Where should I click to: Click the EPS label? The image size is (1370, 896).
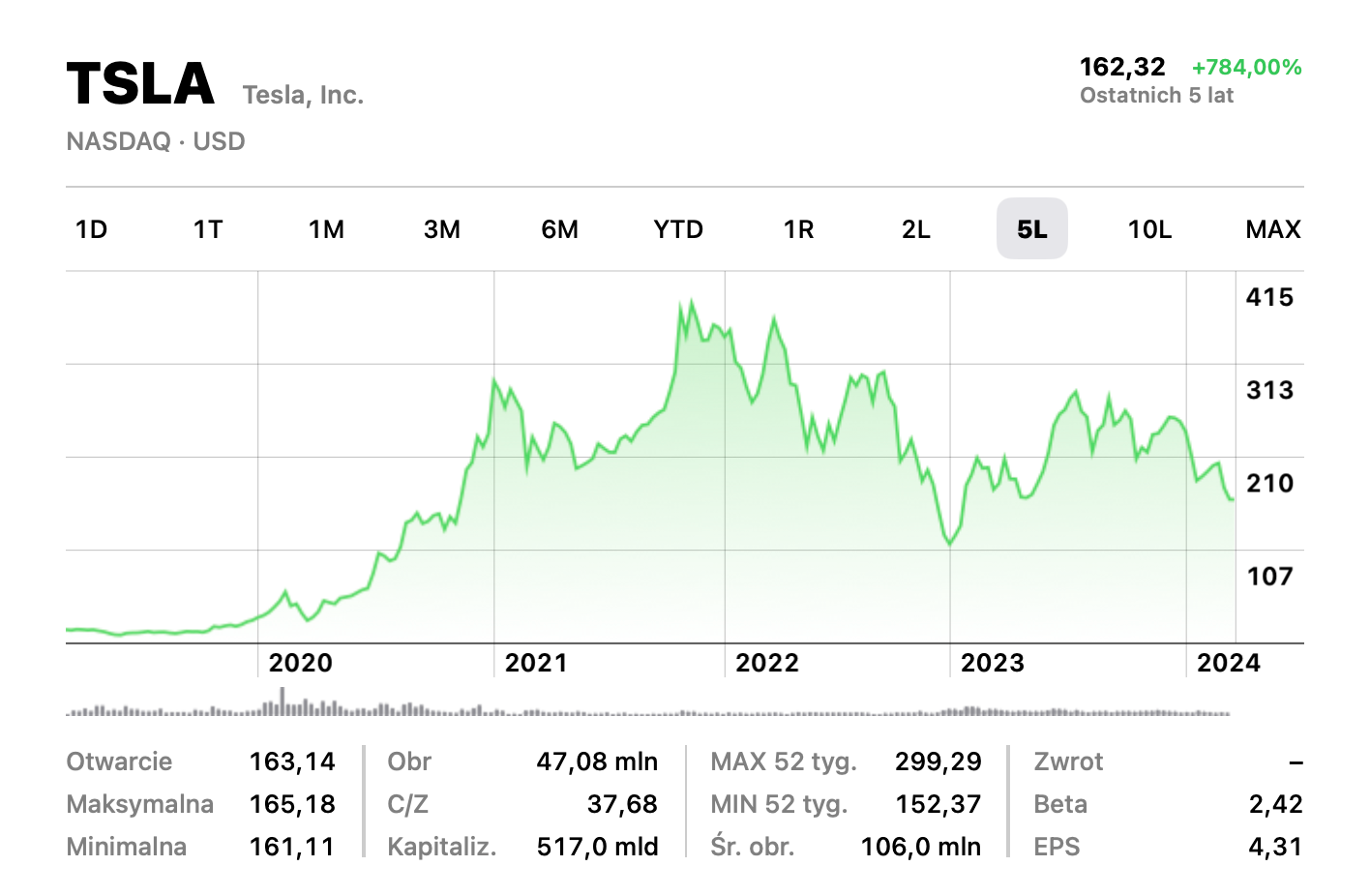tap(1057, 847)
